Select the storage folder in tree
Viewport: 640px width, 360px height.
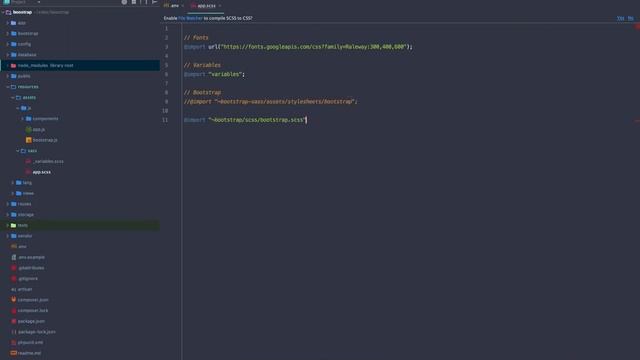click(x=26, y=214)
